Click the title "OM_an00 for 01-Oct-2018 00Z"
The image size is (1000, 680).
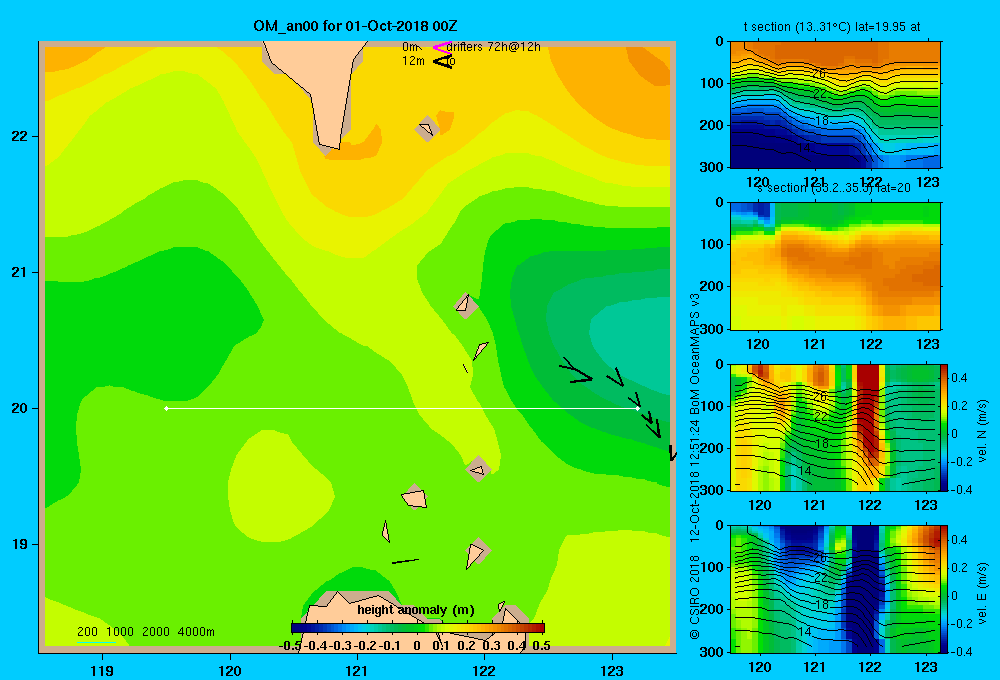point(355,26)
